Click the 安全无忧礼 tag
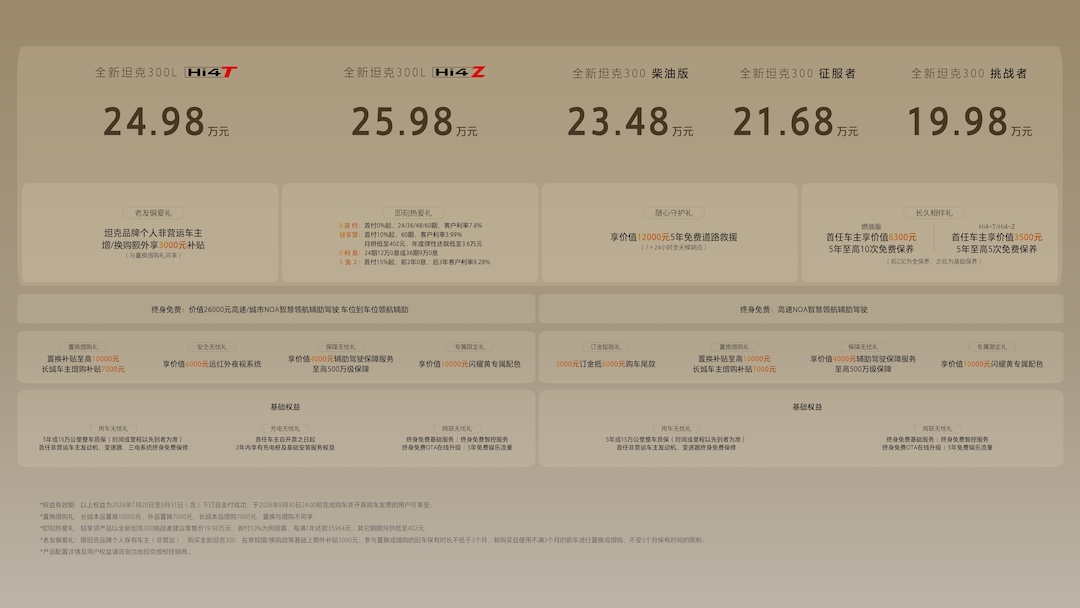Screen dimensions: 1080x608 point(211,347)
